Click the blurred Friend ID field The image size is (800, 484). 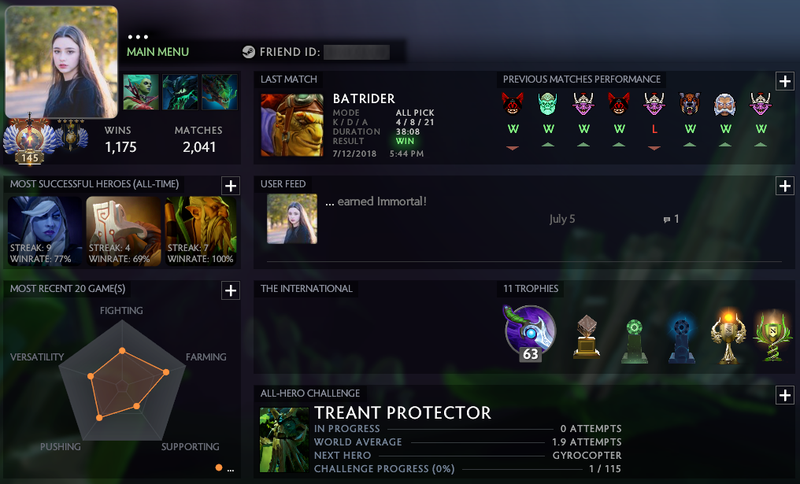click(x=357, y=52)
